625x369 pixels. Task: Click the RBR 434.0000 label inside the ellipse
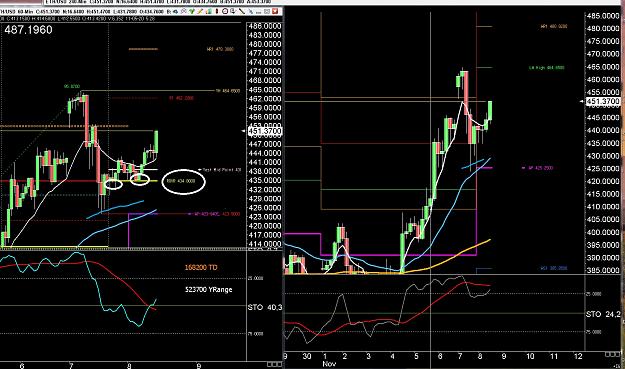click(x=181, y=181)
